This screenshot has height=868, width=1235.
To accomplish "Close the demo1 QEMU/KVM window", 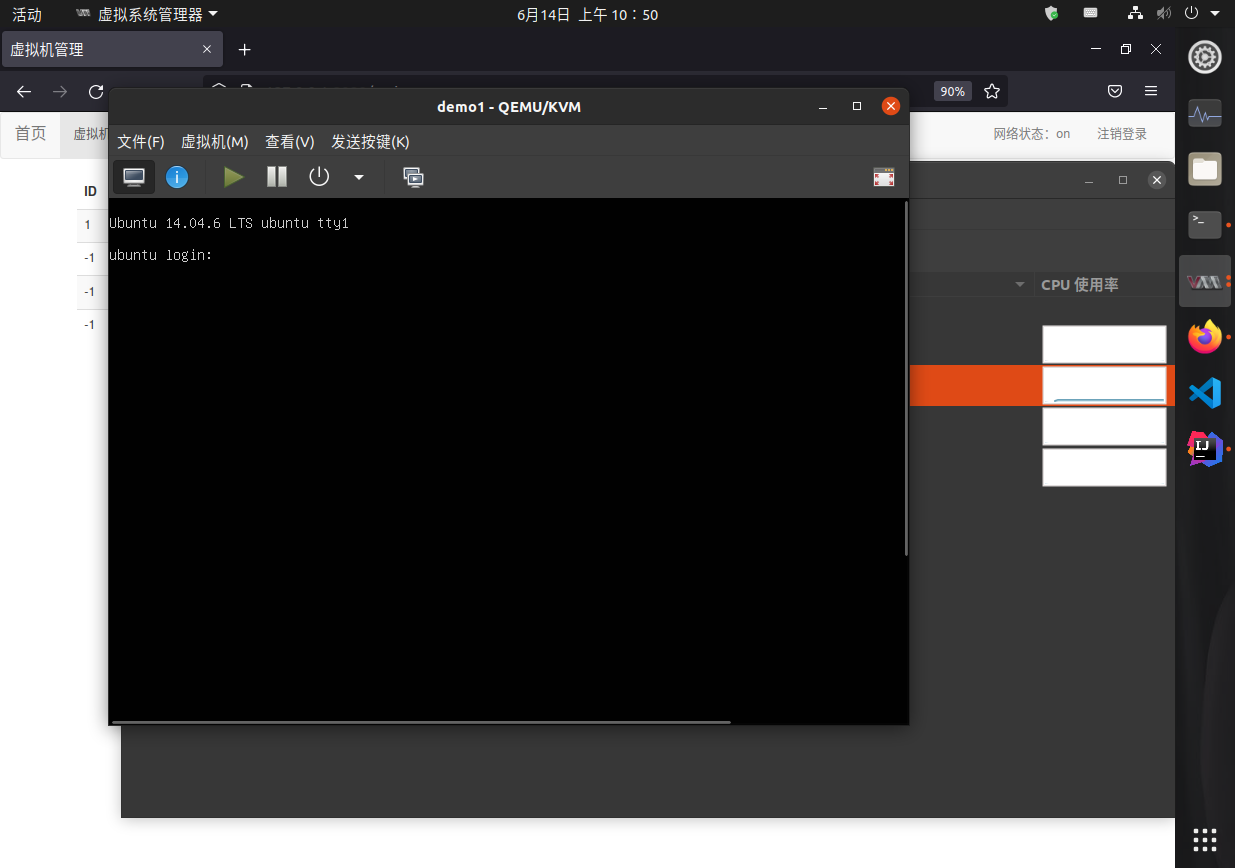I will 890,106.
